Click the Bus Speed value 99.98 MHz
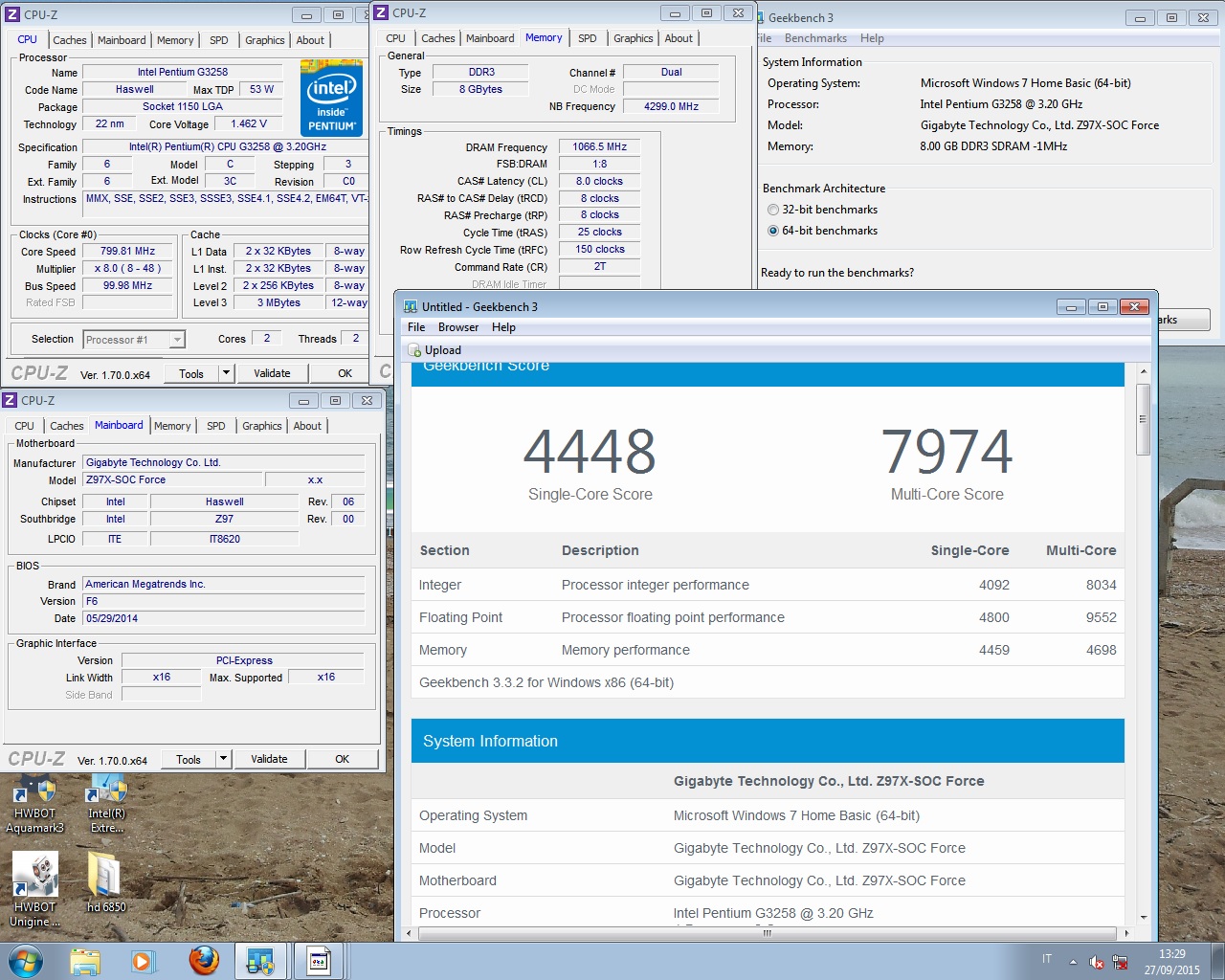Image resolution: width=1225 pixels, height=980 pixels. [x=128, y=286]
